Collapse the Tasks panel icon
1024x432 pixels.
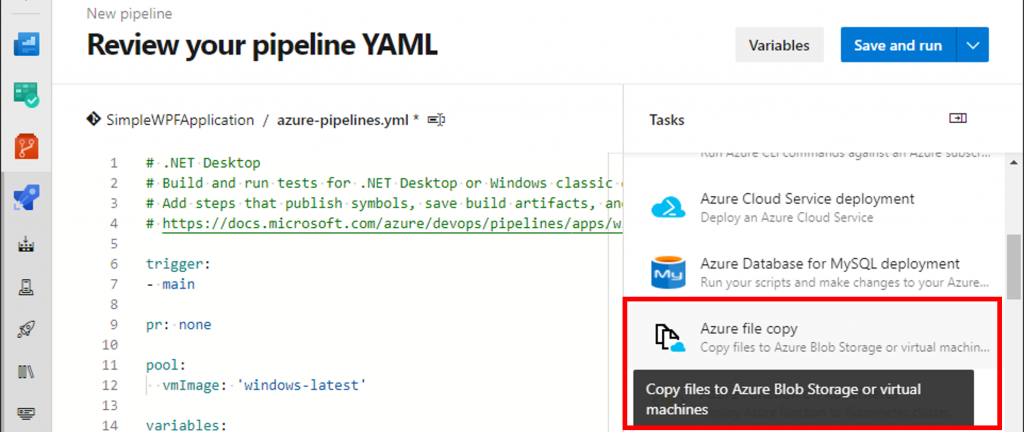(957, 118)
